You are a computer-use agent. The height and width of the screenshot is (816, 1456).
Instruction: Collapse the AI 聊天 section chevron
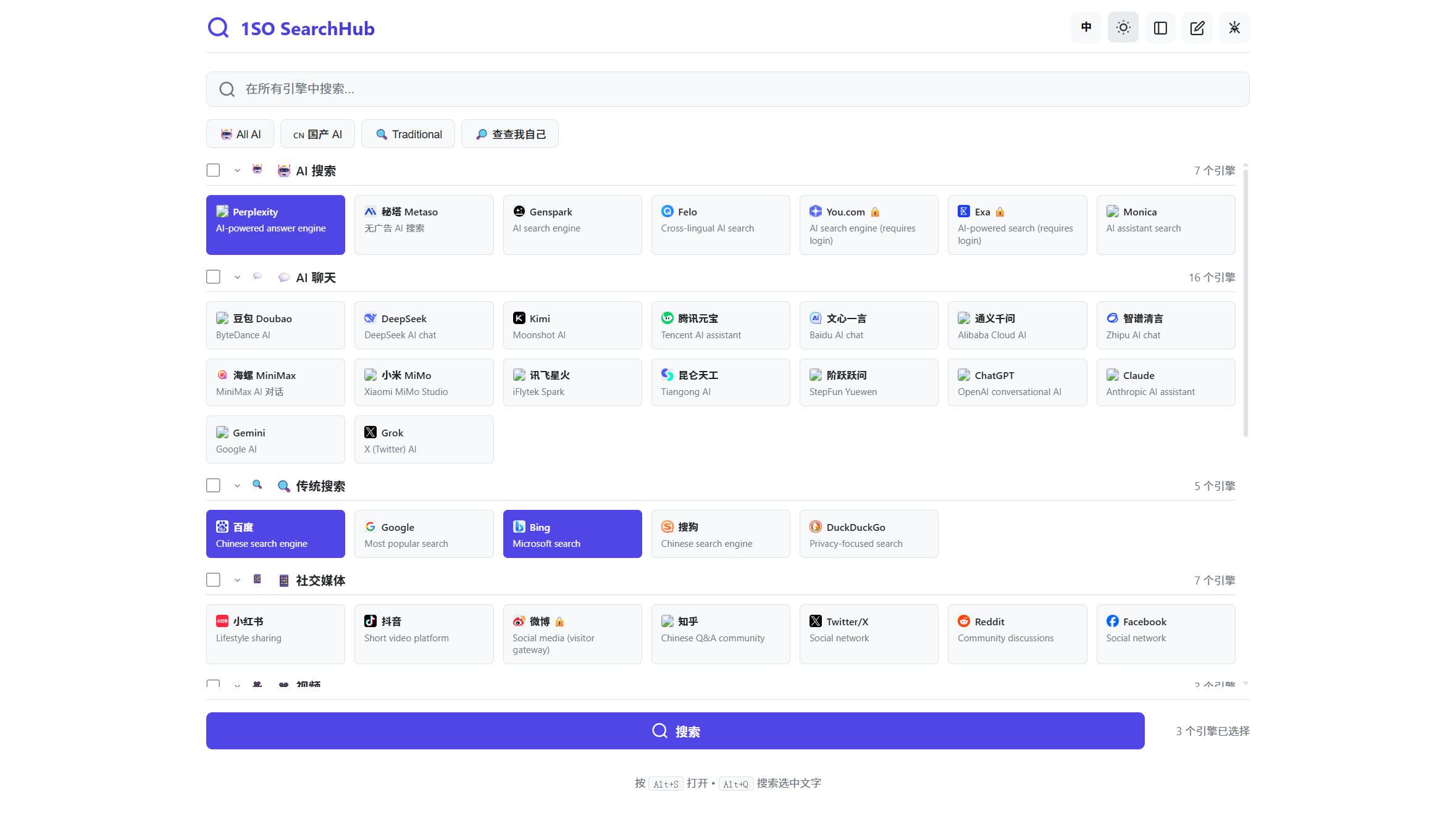click(237, 278)
